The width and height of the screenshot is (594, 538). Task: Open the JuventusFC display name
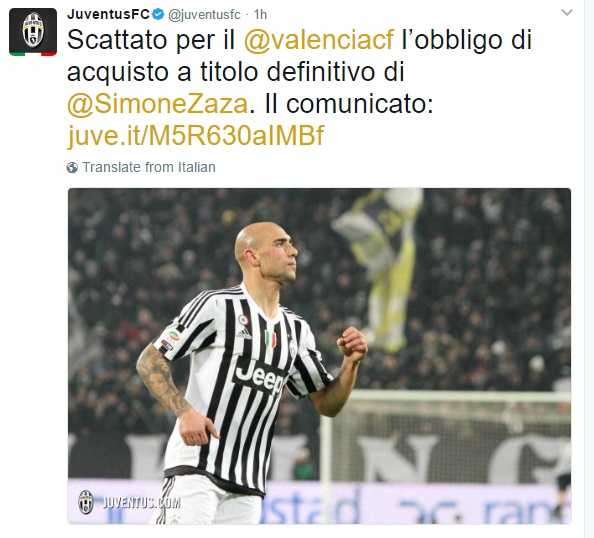[x=109, y=14]
